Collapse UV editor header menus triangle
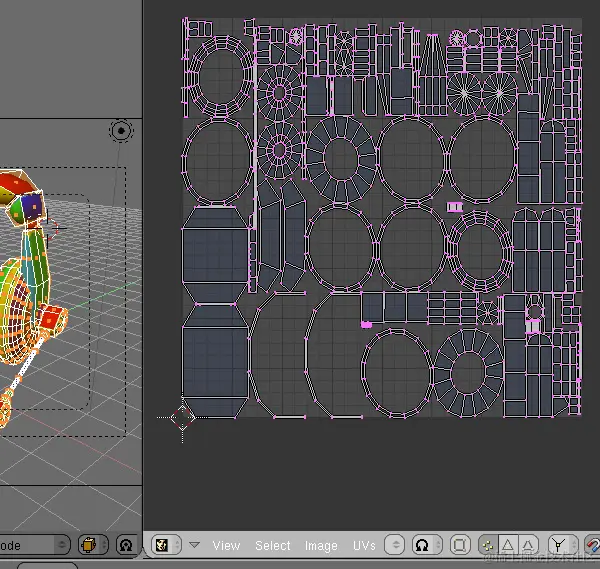 tap(194, 544)
